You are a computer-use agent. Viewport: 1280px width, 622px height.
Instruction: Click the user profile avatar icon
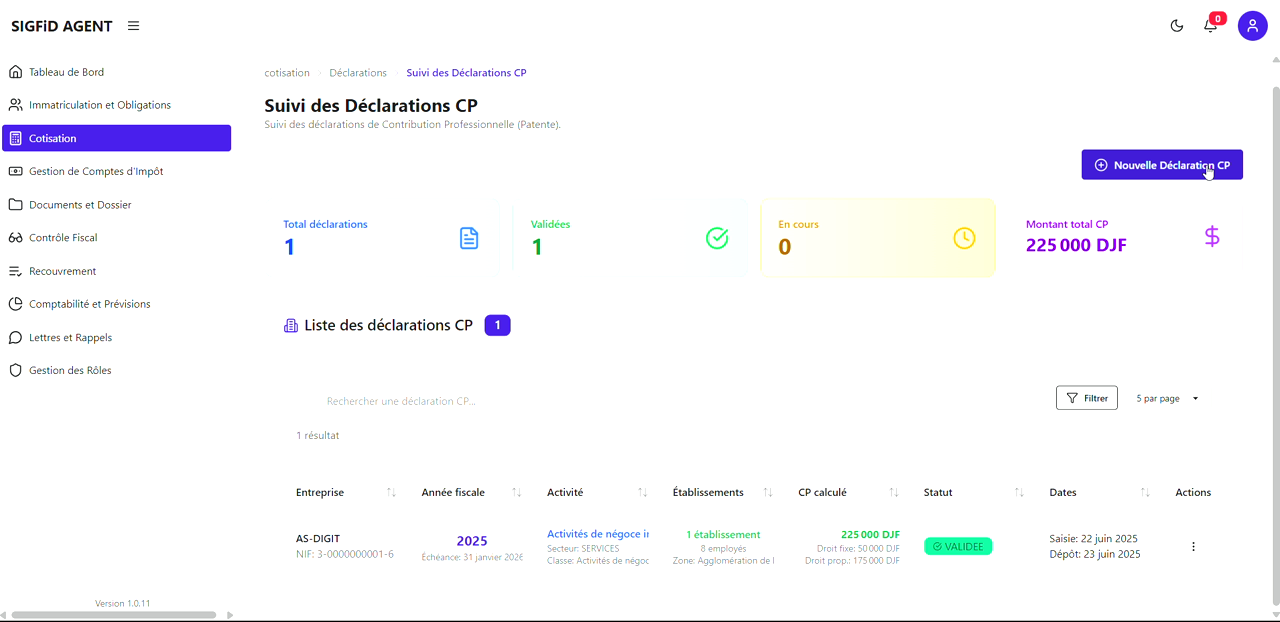[x=1252, y=25]
